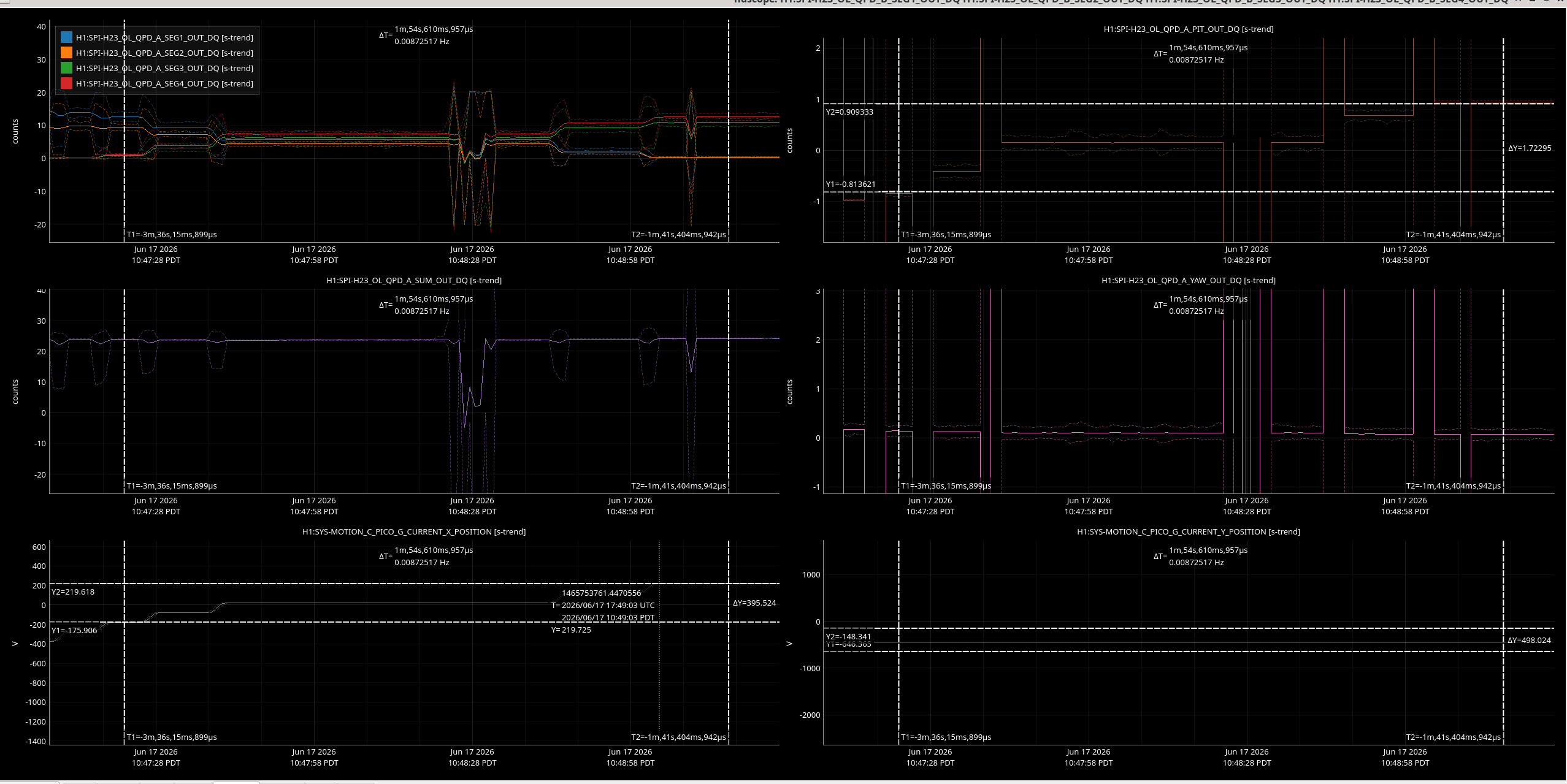
Task: Click the orange SEG2 legend color swatch
Action: click(x=66, y=53)
